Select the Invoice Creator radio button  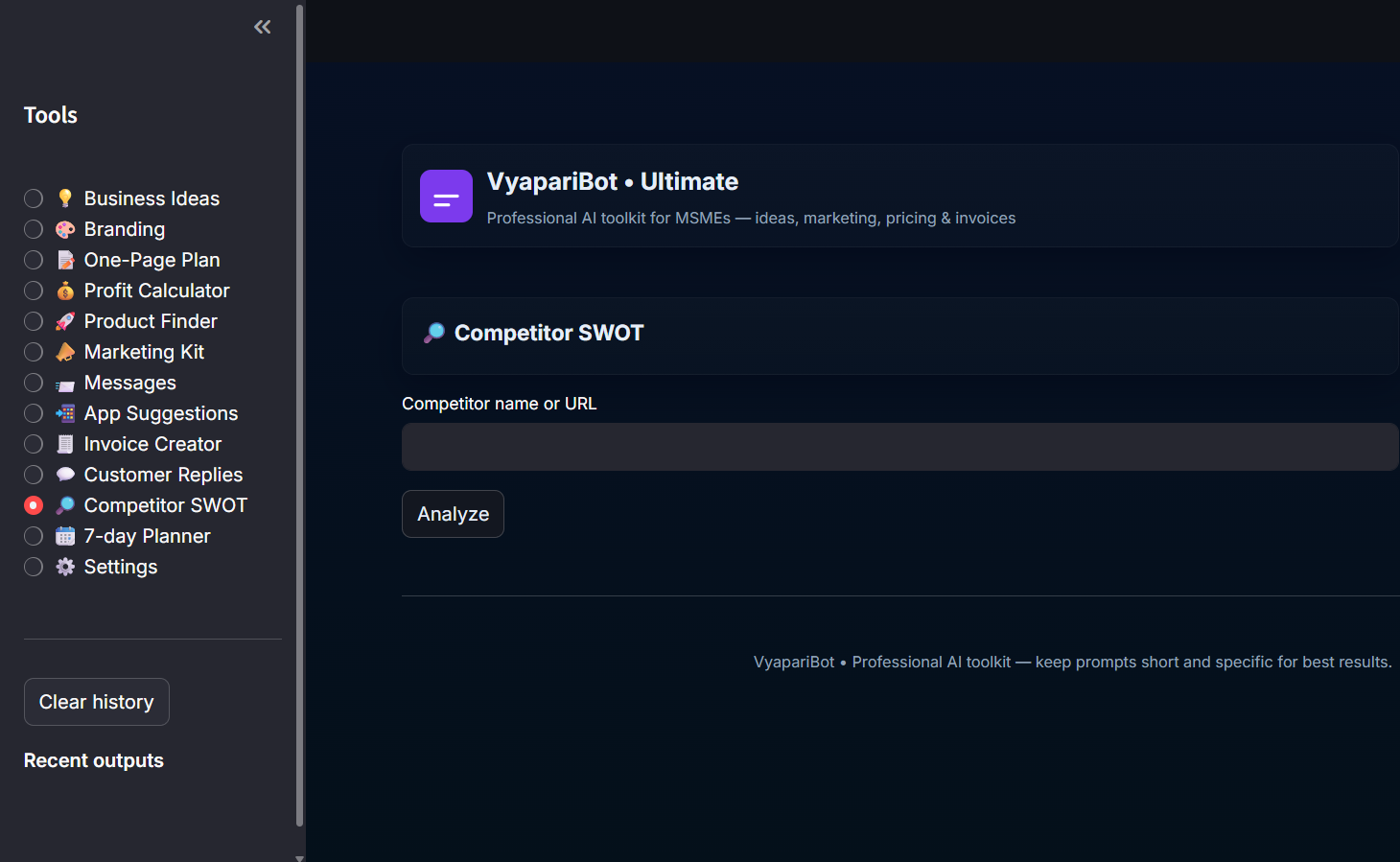pyautogui.click(x=34, y=444)
